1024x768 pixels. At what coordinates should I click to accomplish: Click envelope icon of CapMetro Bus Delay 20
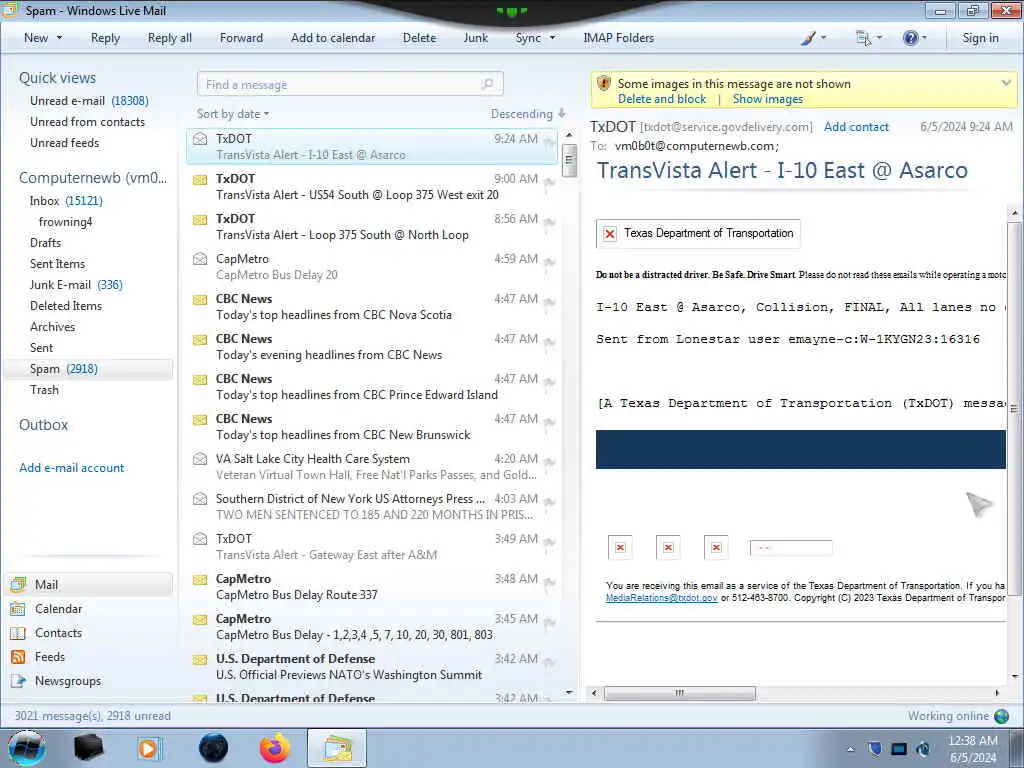point(200,259)
